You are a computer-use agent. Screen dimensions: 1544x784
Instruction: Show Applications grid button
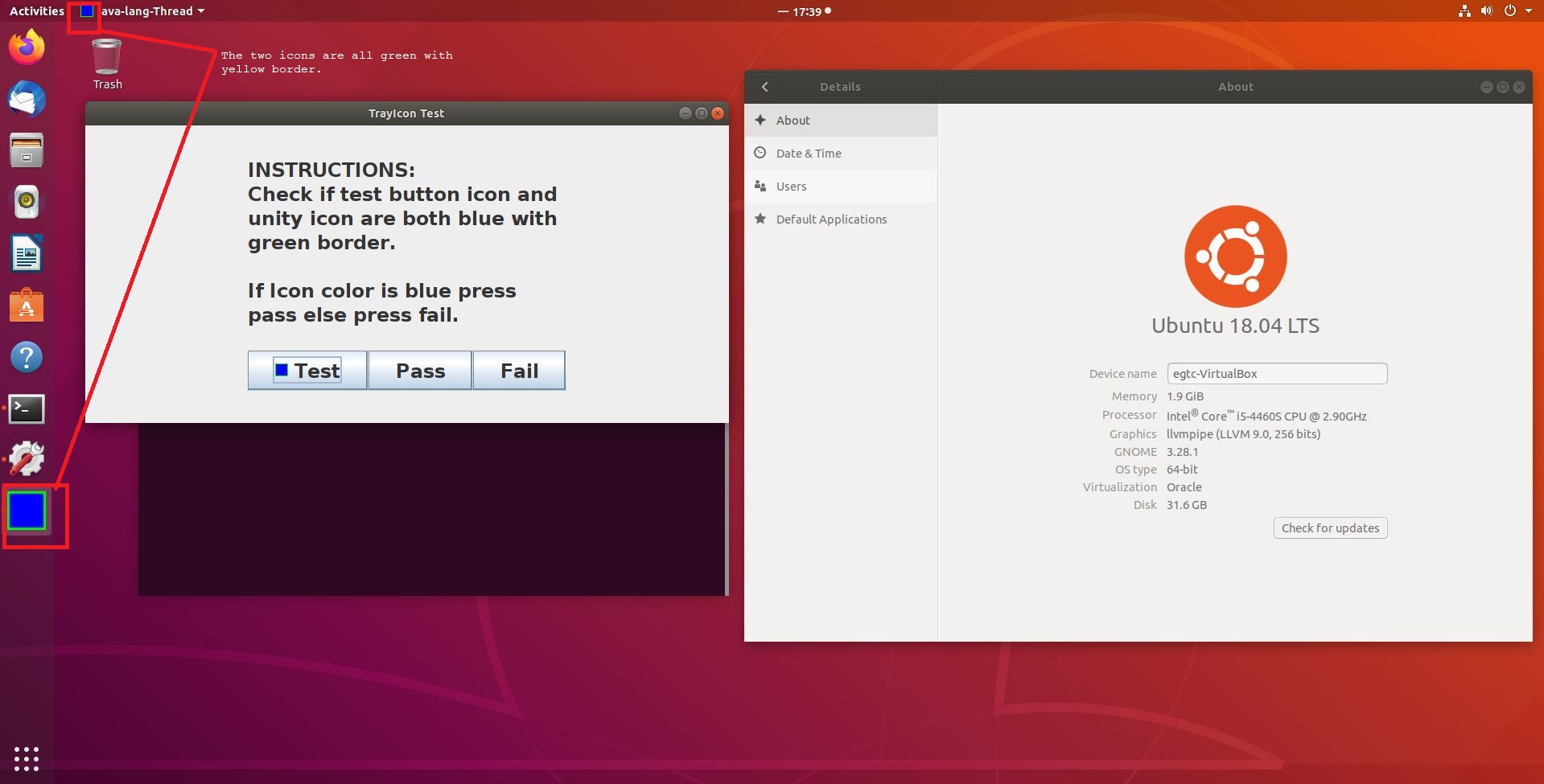click(27, 758)
